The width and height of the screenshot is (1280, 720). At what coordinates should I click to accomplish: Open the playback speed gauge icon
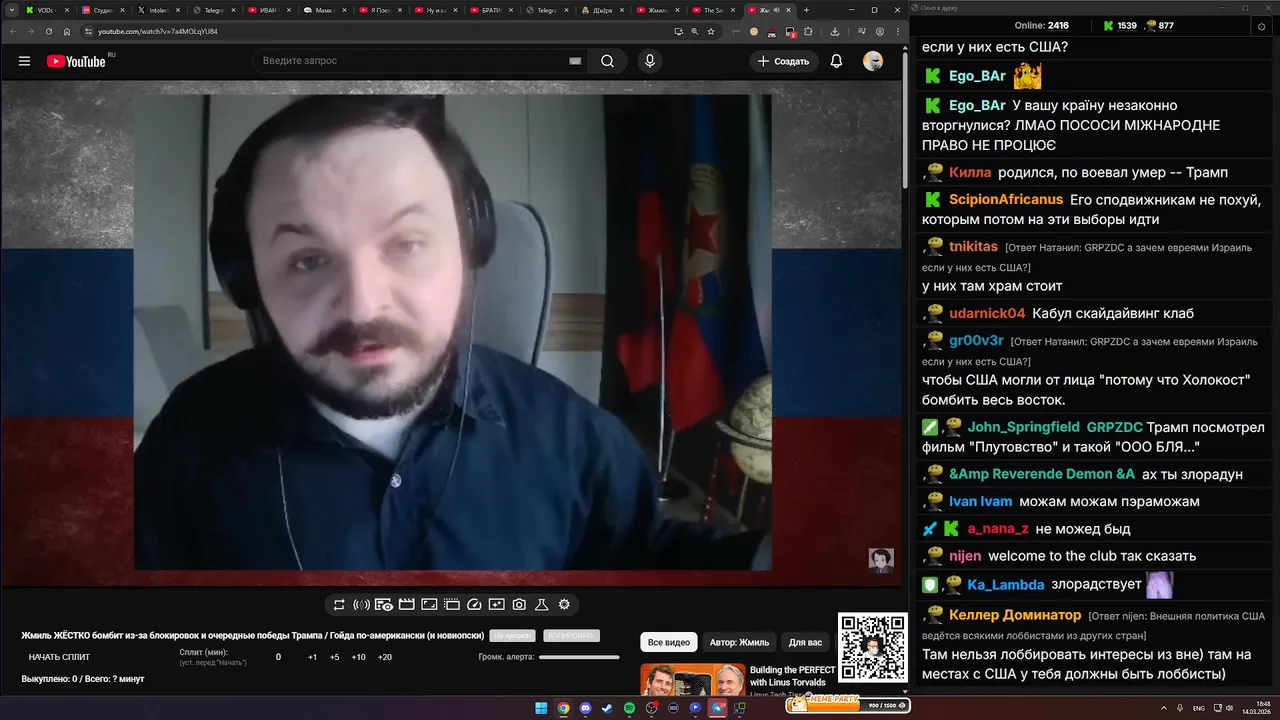point(474,605)
